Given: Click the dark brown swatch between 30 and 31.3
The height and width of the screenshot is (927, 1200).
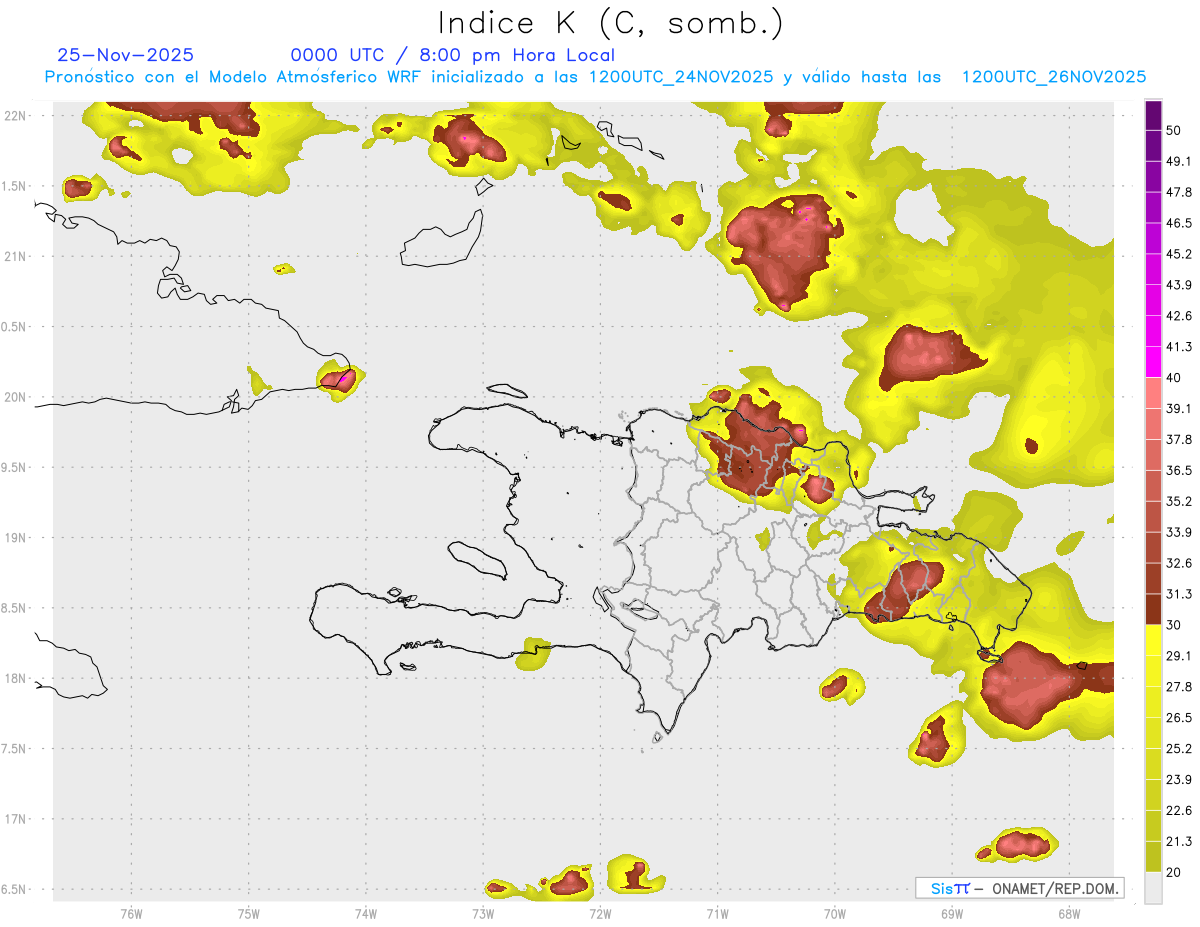Looking at the screenshot, I should pos(1153,610).
